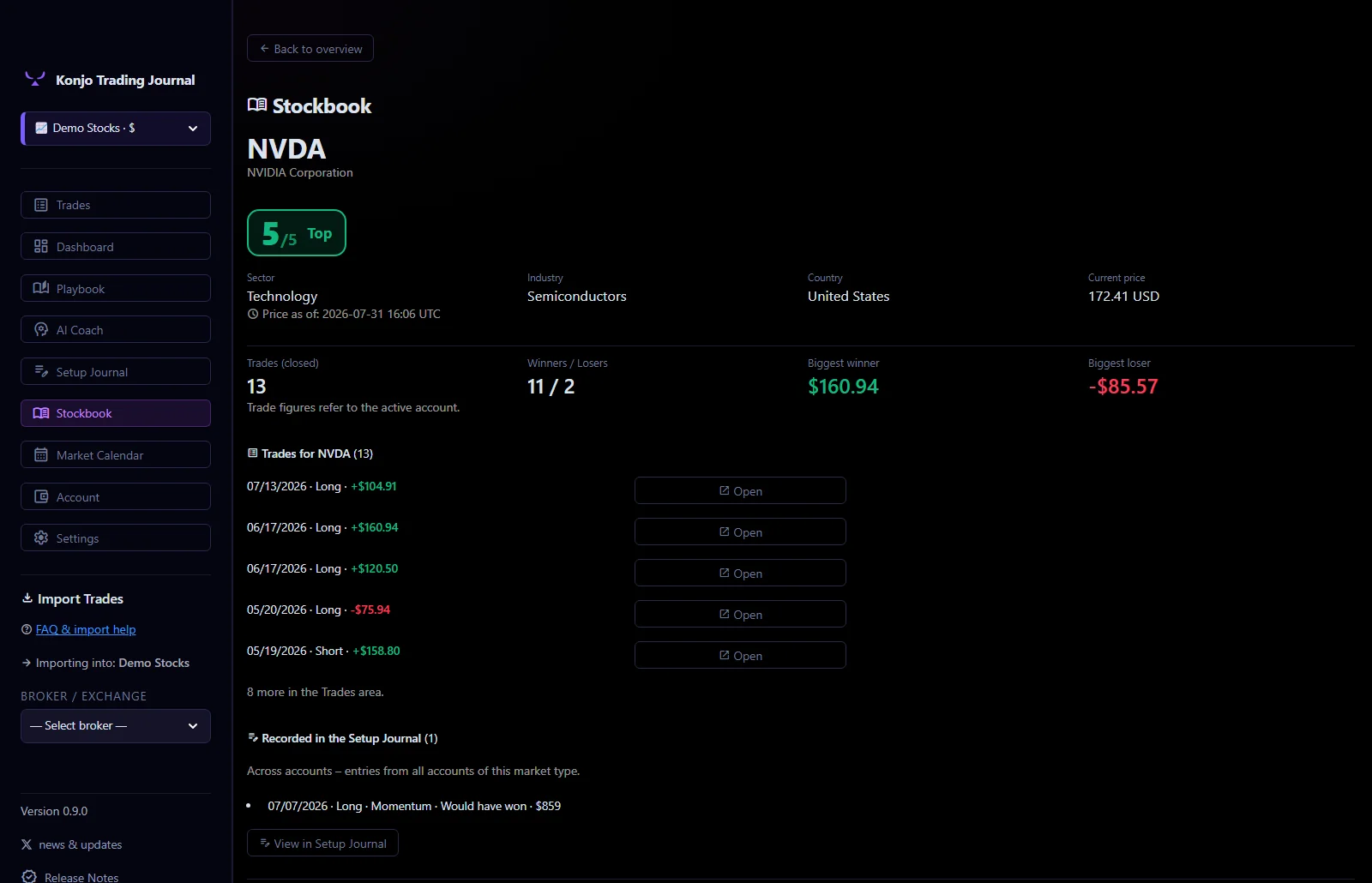Switch to Setup Journal
1372x883 pixels.
116,371
